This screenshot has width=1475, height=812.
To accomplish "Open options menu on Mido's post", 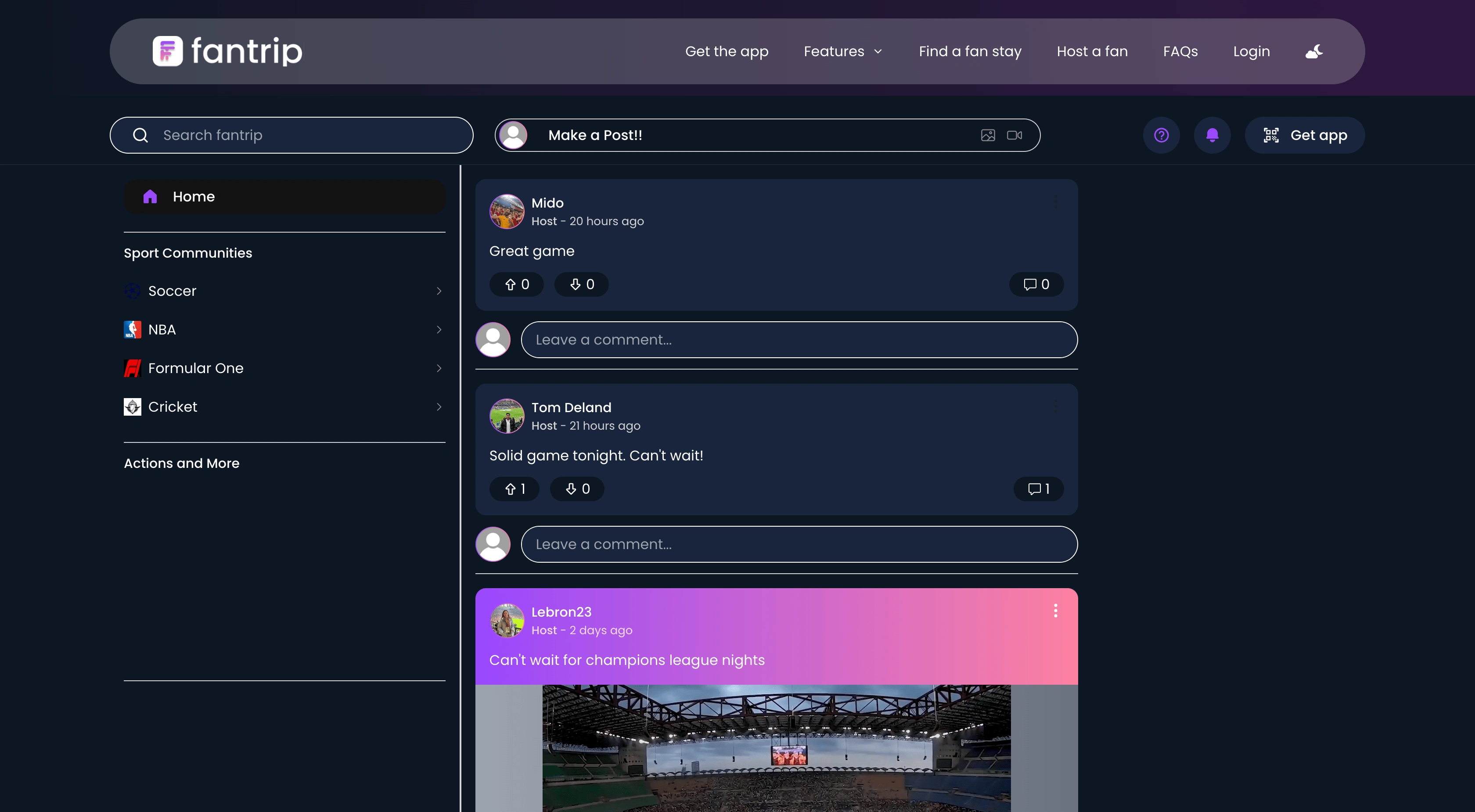I will (x=1056, y=201).
